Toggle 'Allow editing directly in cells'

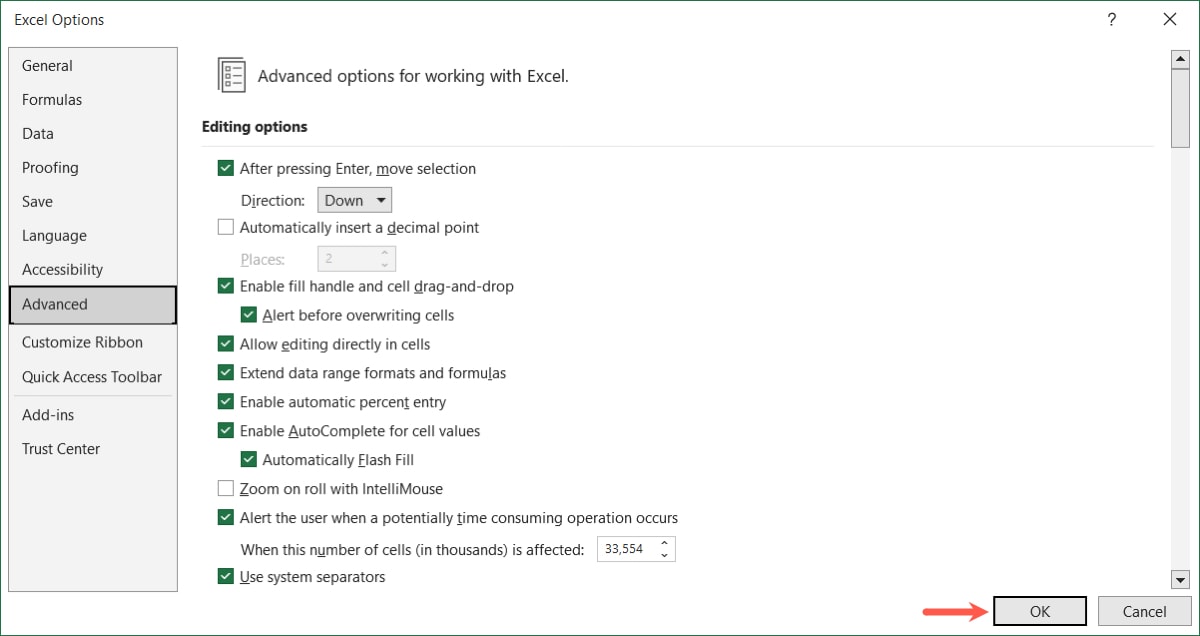tap(225, 343)
